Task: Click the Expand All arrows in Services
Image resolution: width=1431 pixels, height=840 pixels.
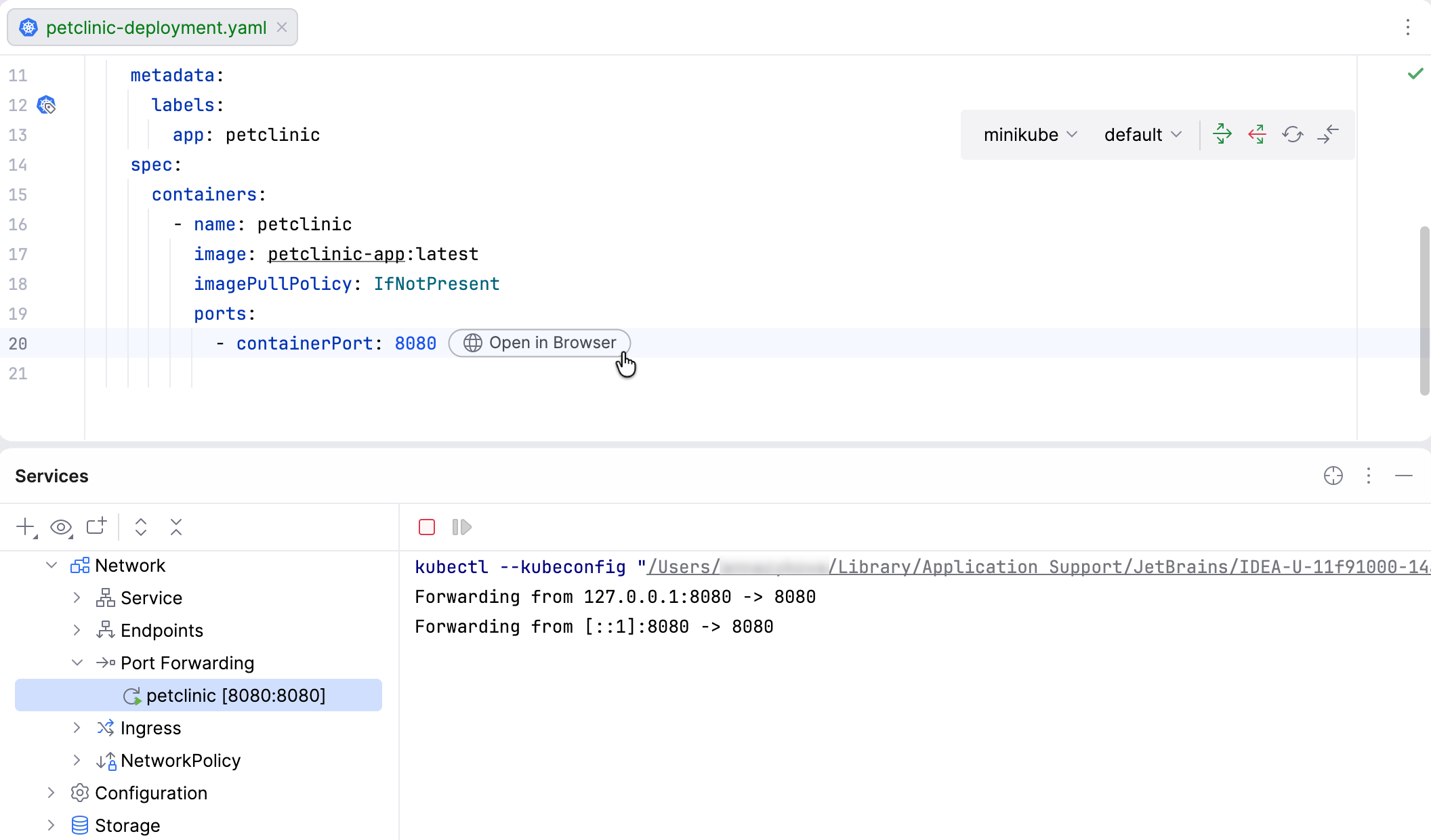Action: point(141,527)
